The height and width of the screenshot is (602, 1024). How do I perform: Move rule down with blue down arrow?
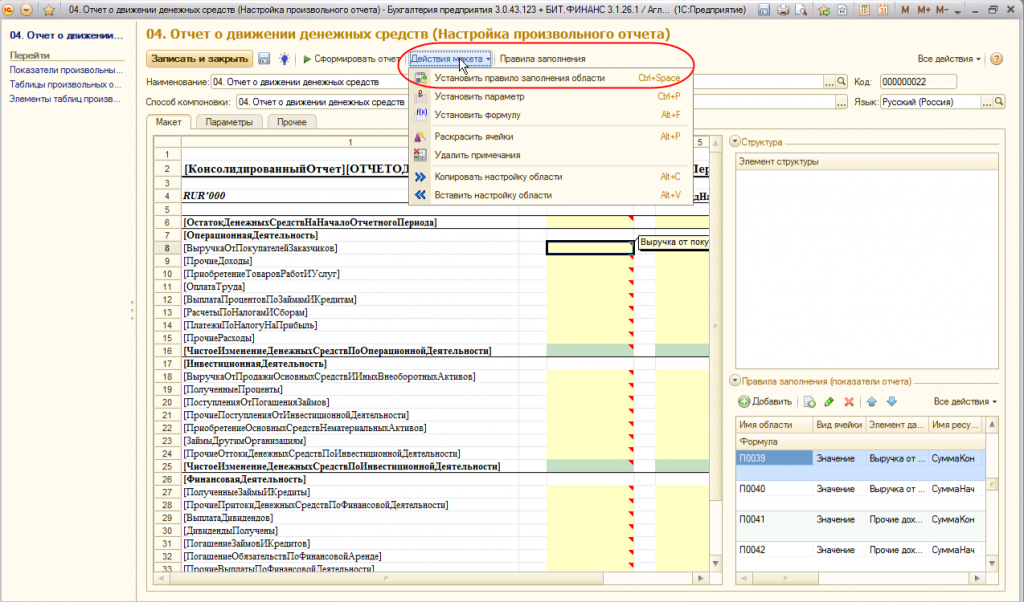pos(892,401)
